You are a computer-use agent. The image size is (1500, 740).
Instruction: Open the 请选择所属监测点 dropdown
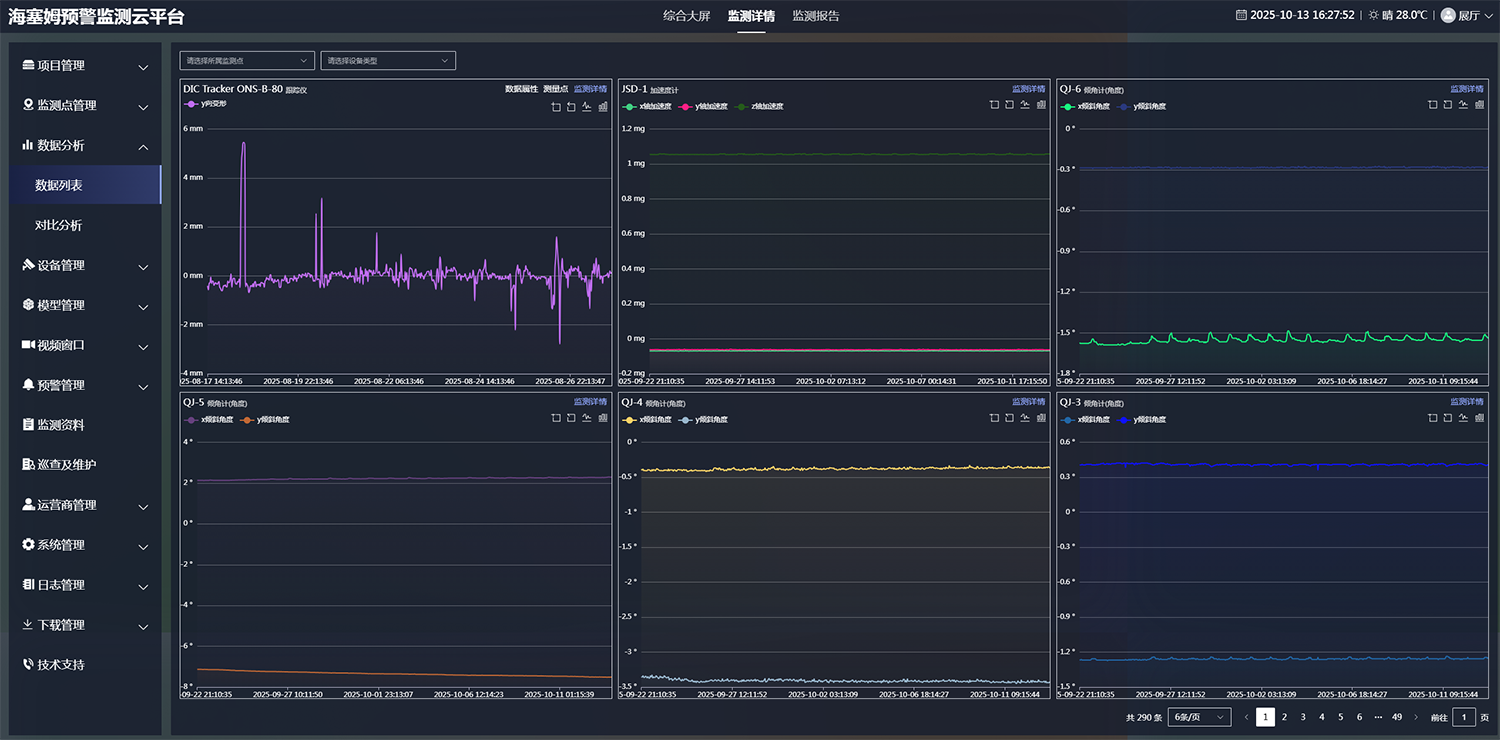point(247,61)
